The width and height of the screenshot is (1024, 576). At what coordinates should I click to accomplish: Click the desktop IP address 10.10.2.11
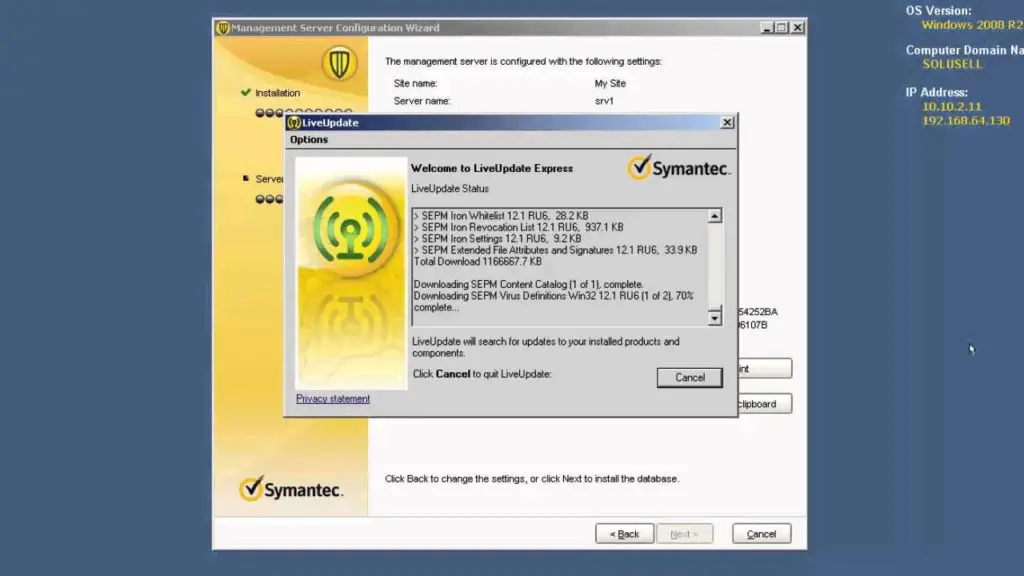tap(952, 106)
